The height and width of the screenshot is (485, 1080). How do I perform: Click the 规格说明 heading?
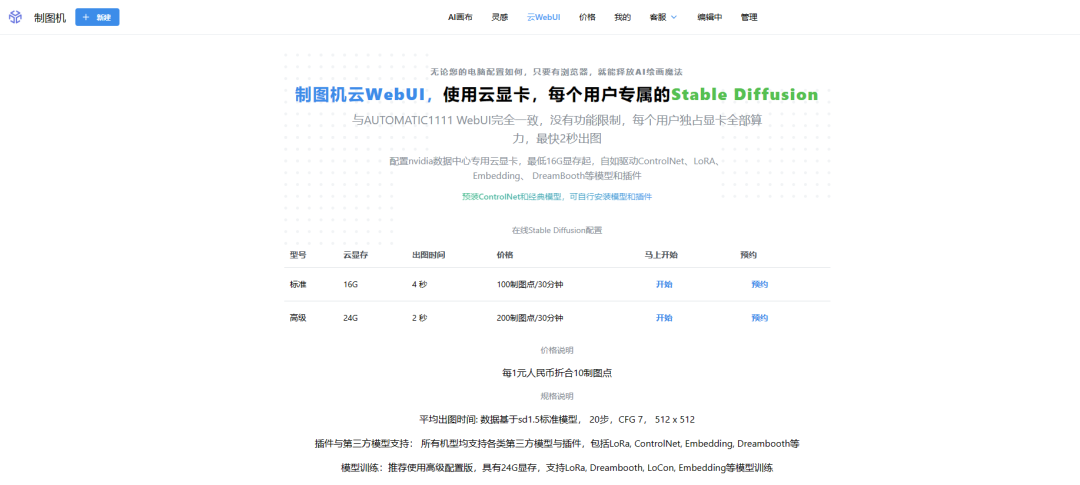click(x=557, y=396)
